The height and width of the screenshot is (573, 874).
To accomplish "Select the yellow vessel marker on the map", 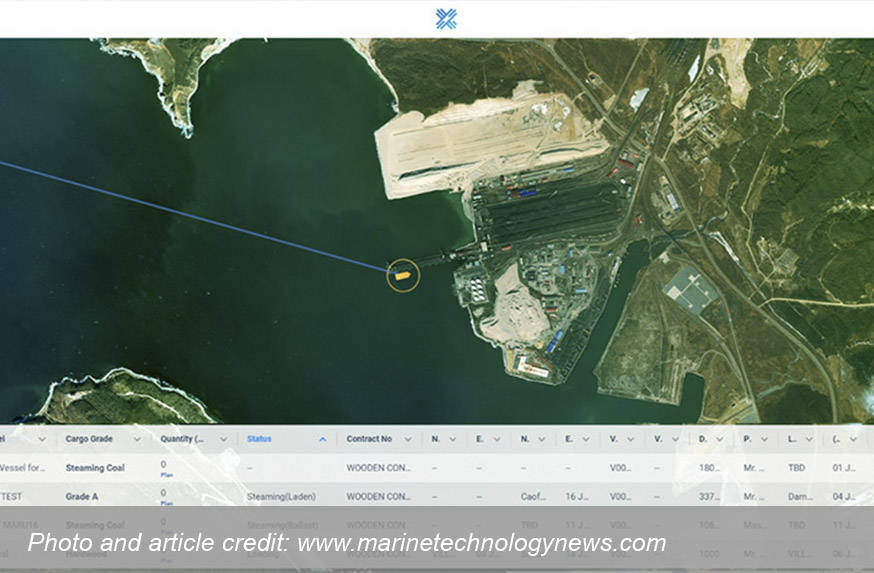I will [402, 273].
